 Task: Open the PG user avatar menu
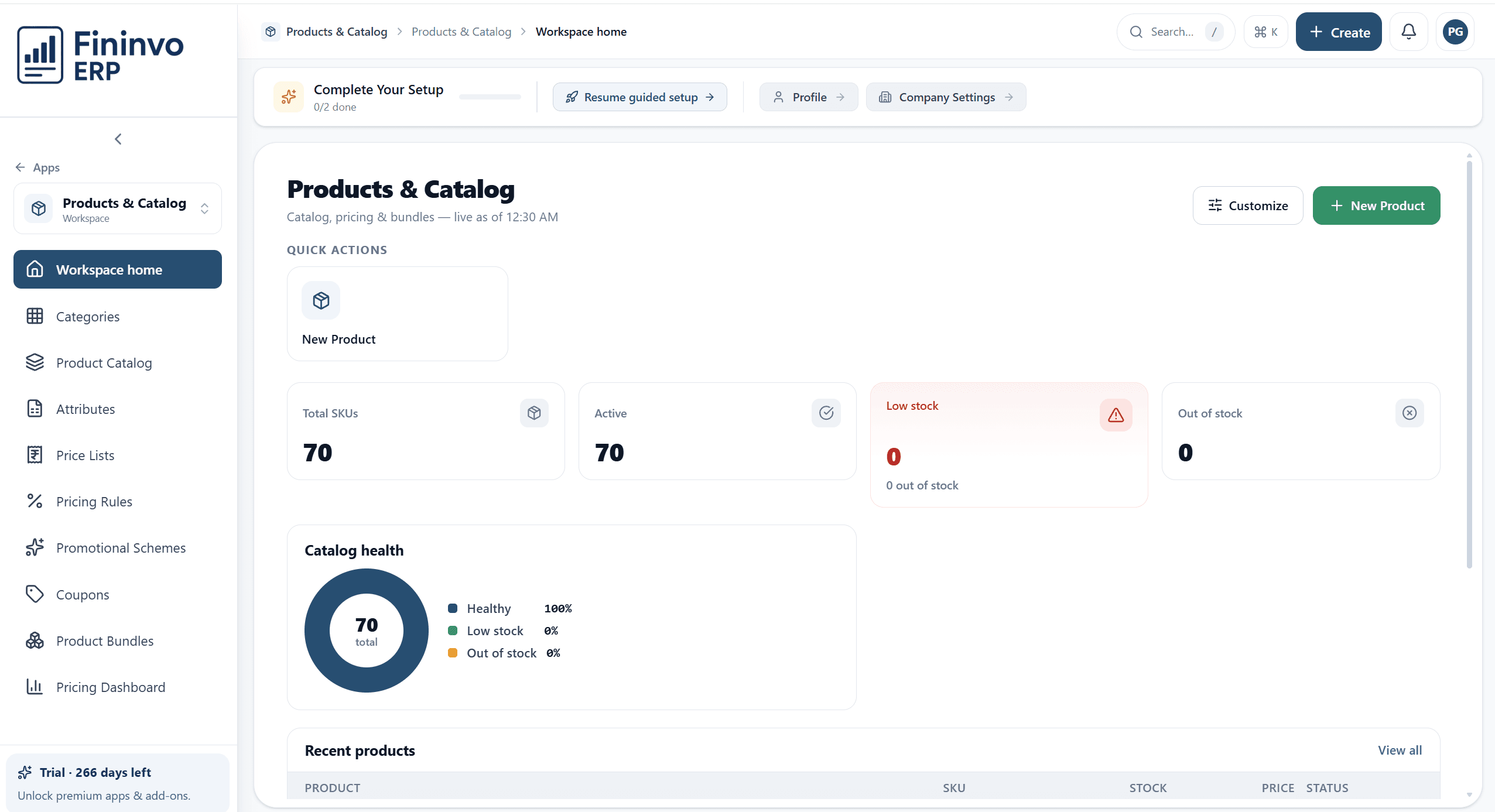1455,32
